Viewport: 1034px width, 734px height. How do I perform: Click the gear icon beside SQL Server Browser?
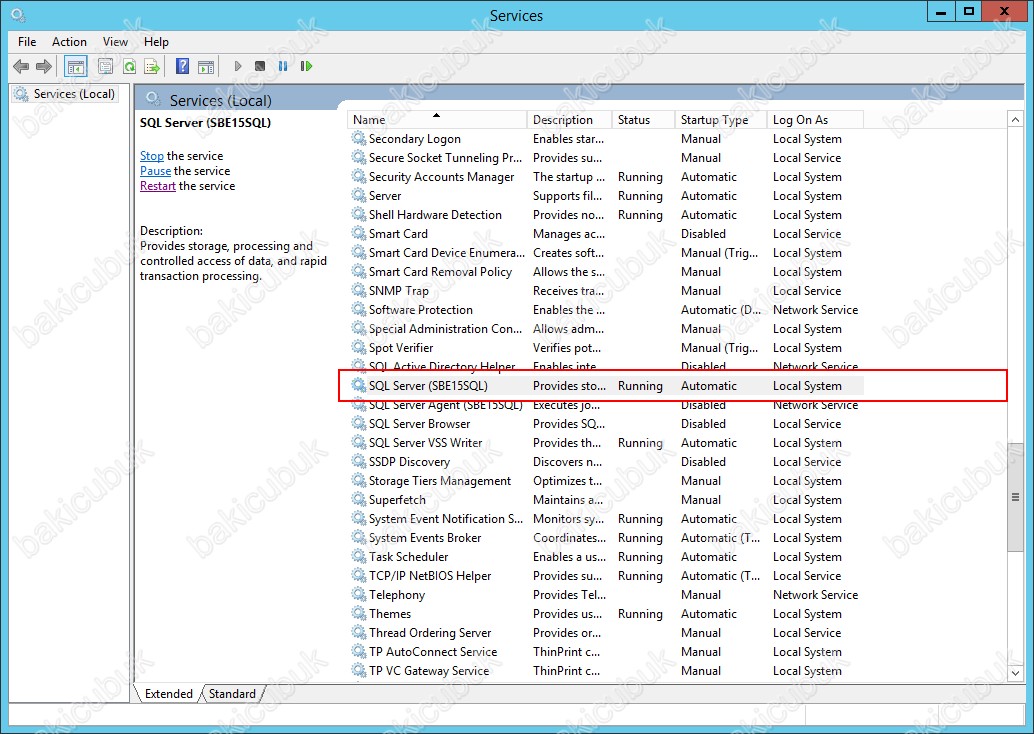point(359,423)
